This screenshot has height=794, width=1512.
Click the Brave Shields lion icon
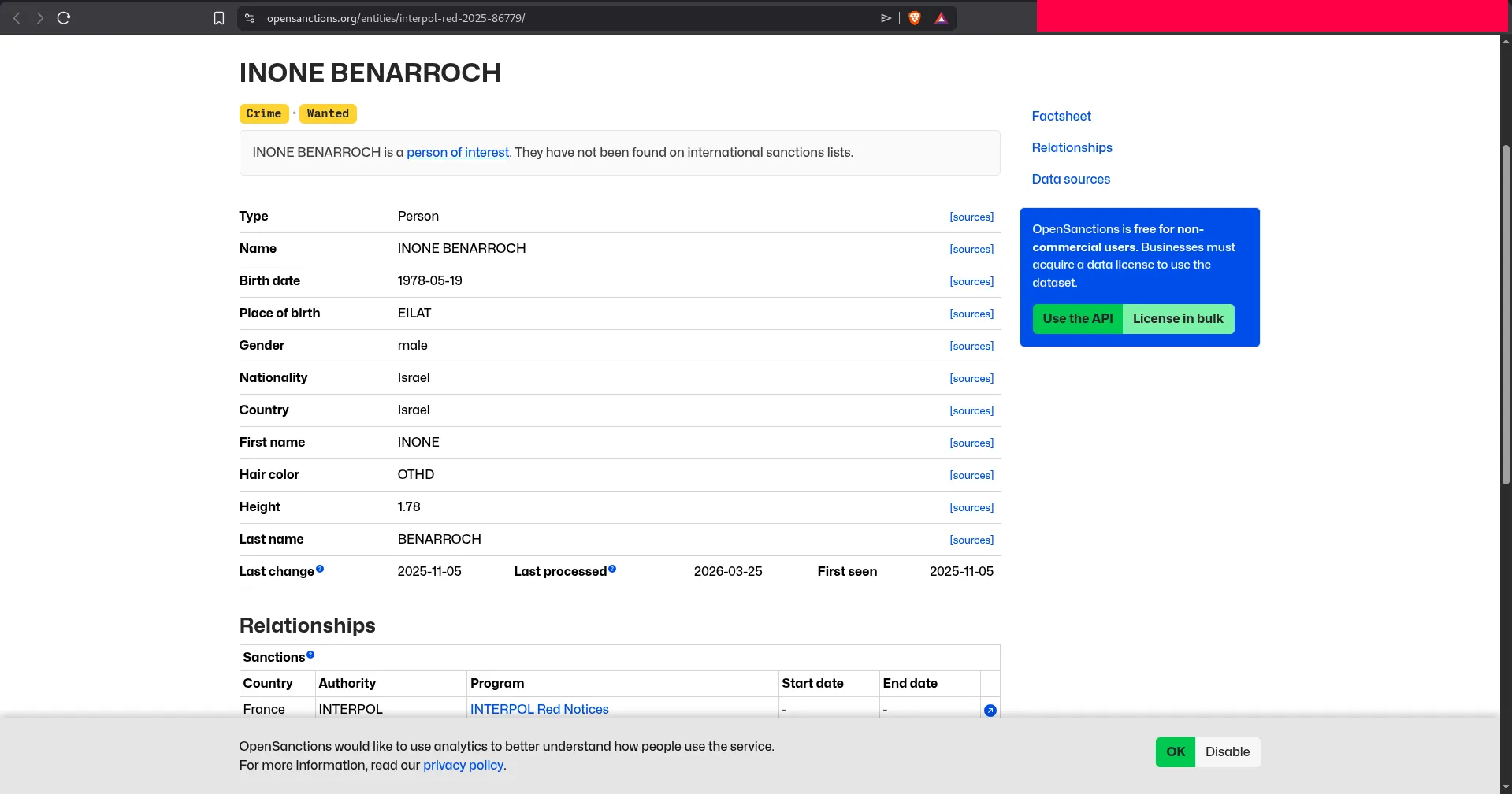pyautogui.click(x=915, y=18)
